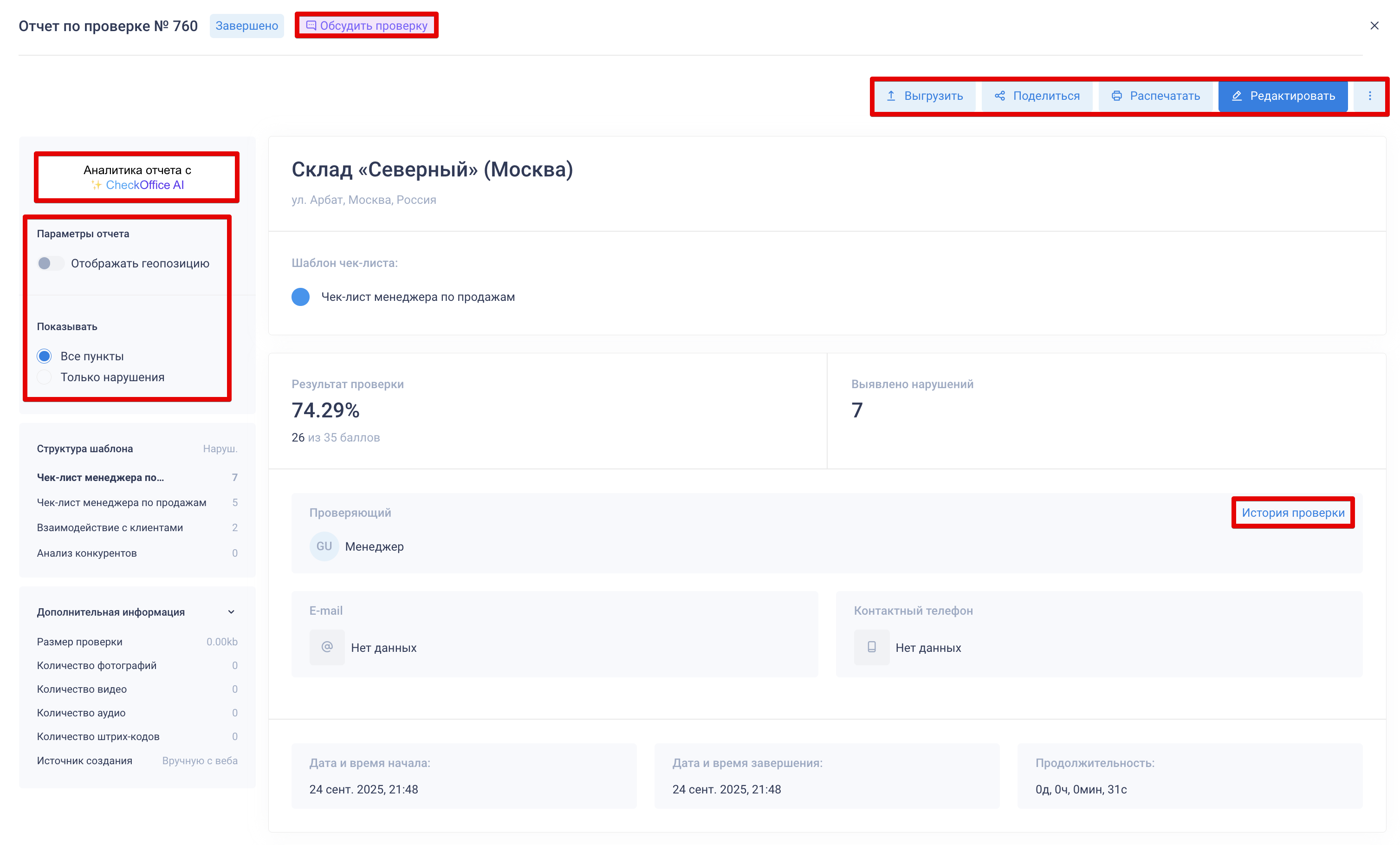The width and height of the screenshot is (1400, 845).
Task: Click the chat icon in Обсудить проверку
Action: tap(311, 26)
